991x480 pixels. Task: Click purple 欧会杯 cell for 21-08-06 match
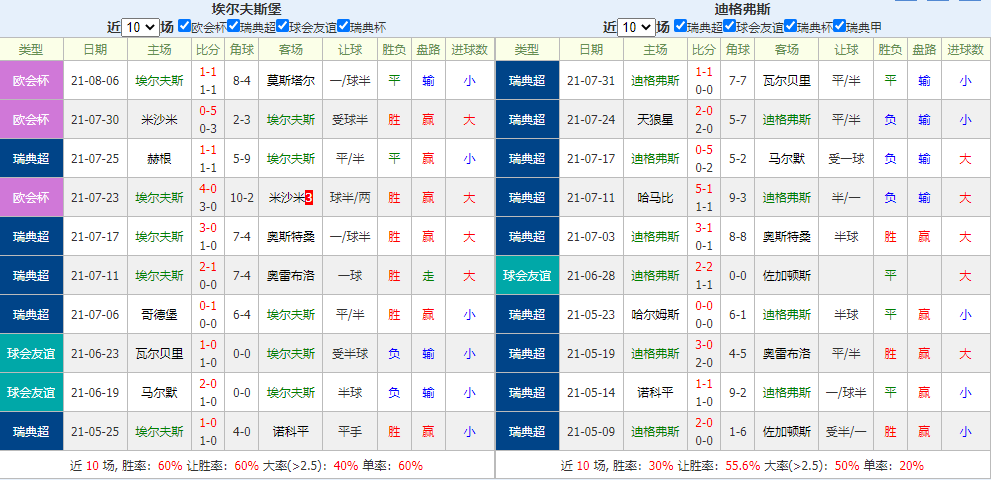point(31,81)
